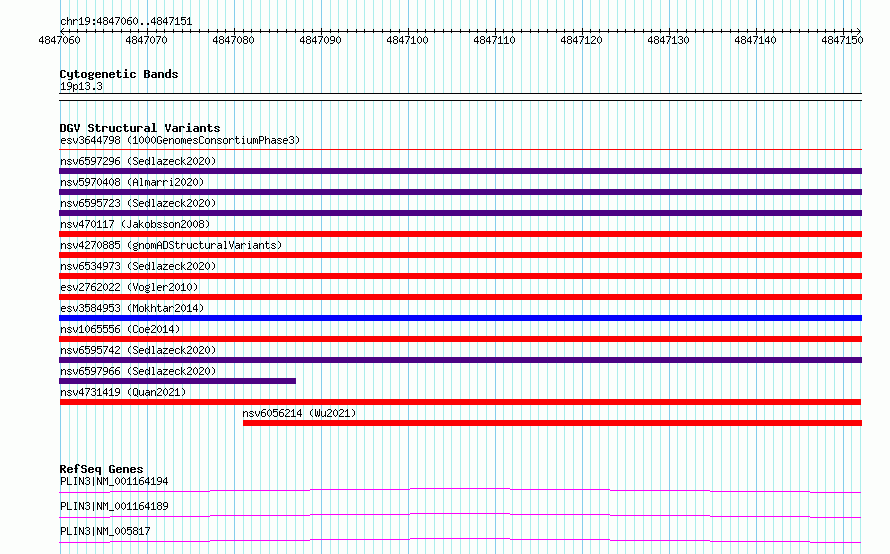Viewport: 890px width, 554px height.
Task: Select the purple bar under nsv6595723
Action: coord(460,213)
